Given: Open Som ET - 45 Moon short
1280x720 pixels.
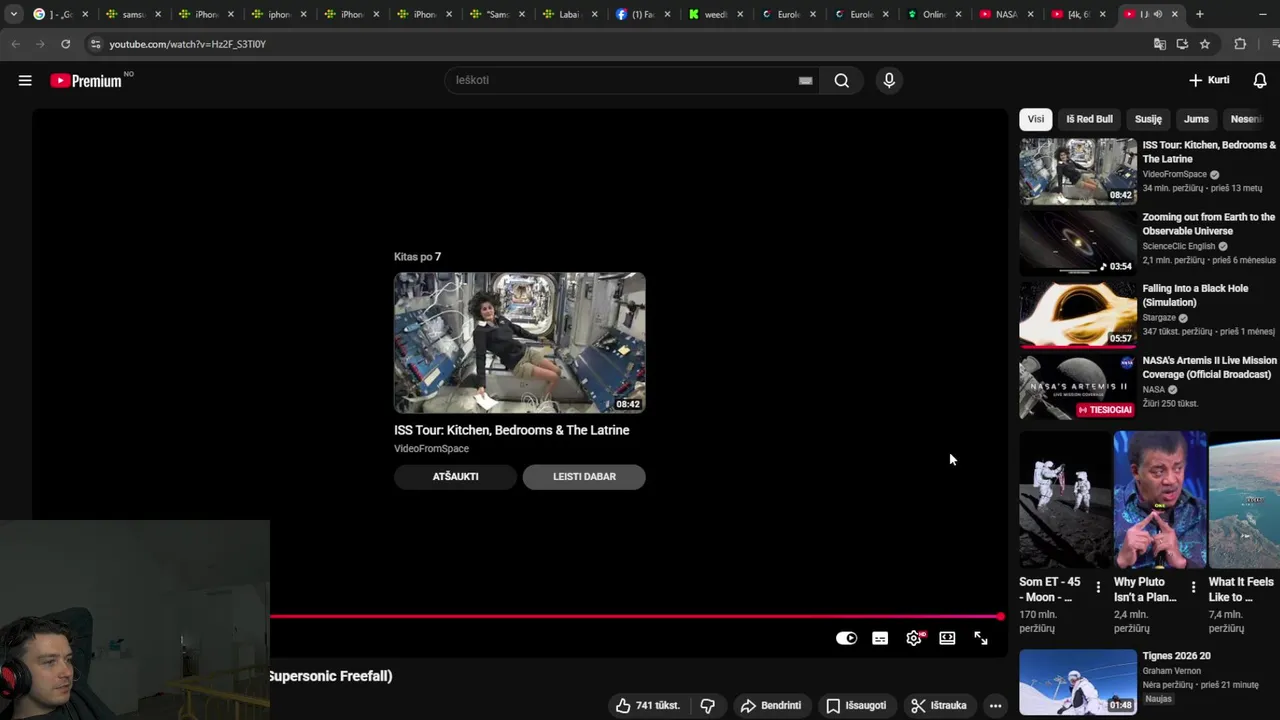Looking at the screenshot, I should click(1065, 500).
